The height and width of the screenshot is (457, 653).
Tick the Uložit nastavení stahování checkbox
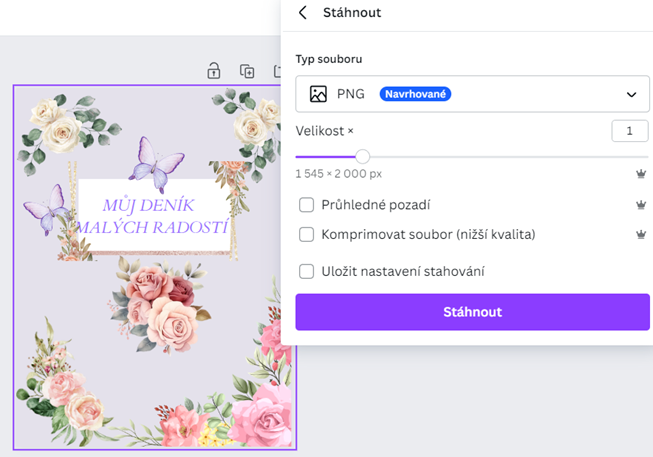[x=307, y=271]
